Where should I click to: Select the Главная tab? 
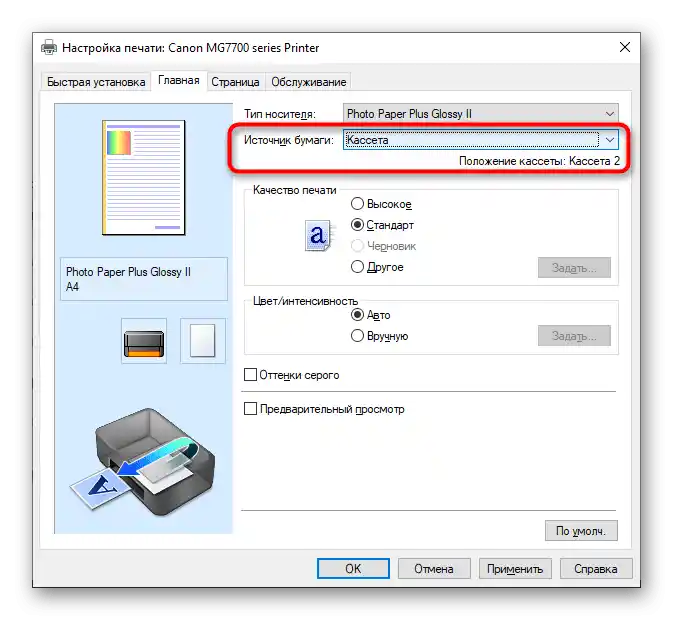point(179,81)
